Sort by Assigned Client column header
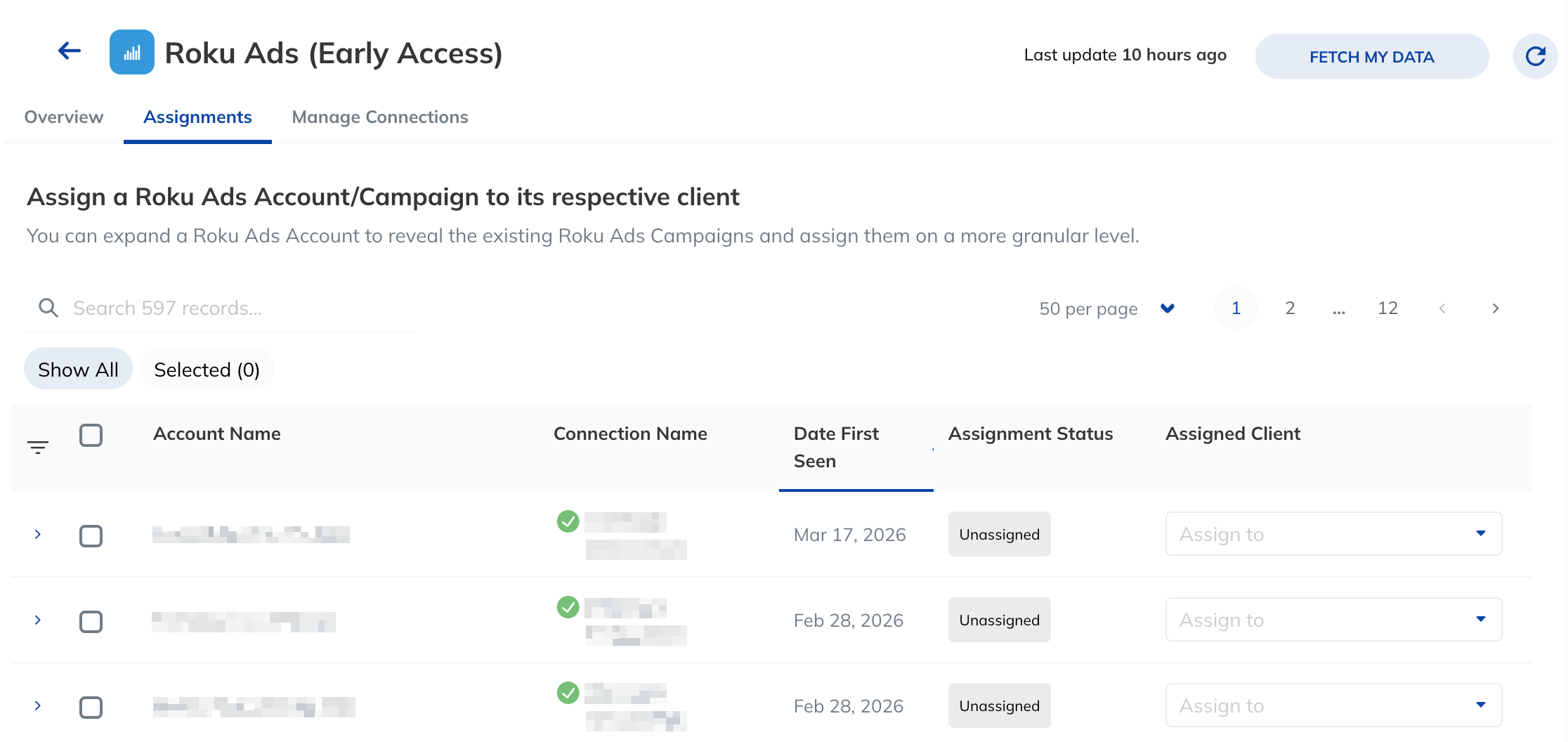The height and width of the screenshot is (742, 1568). (1233, 434)
